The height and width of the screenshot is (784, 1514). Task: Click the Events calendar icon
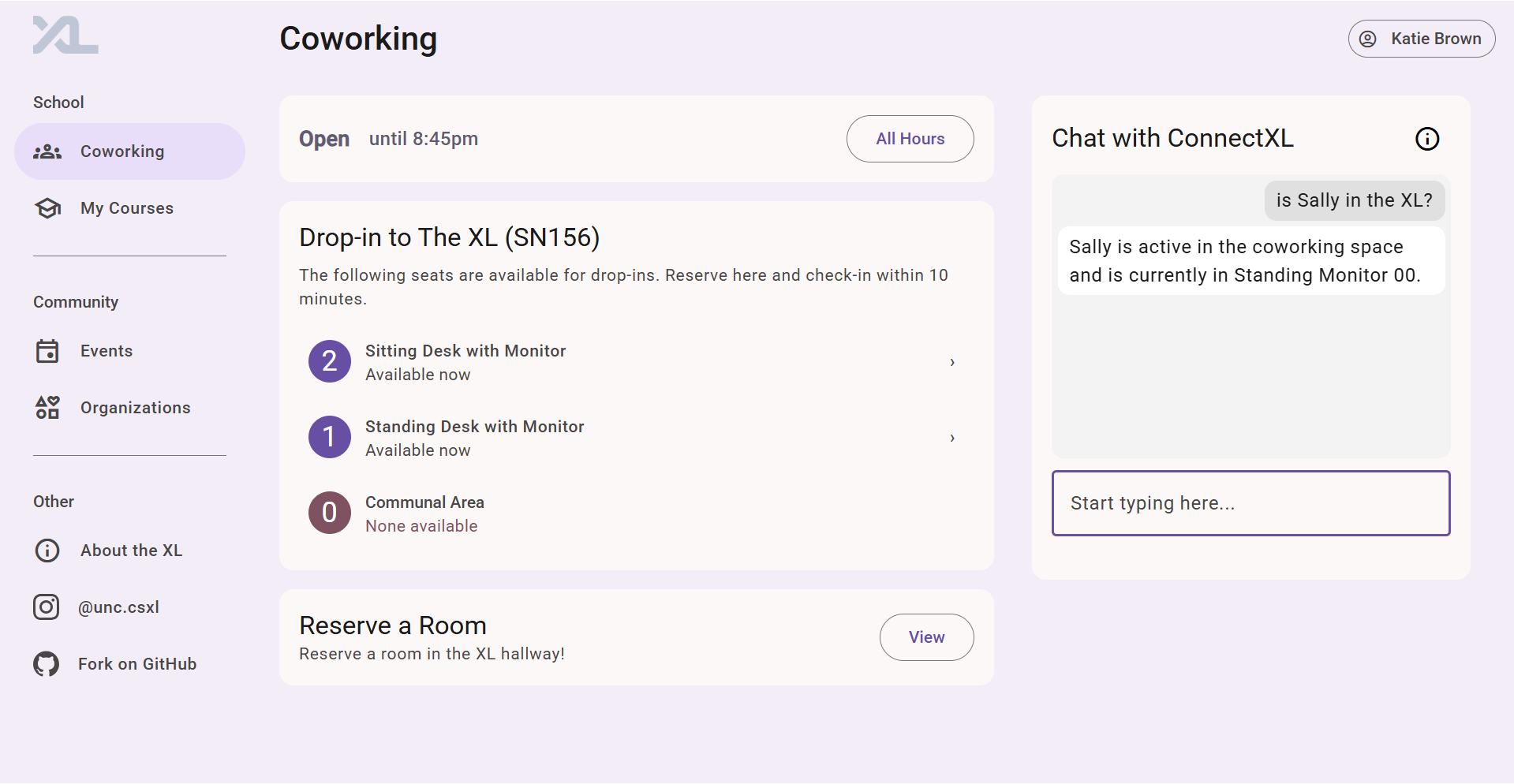[x=47, y=351]
